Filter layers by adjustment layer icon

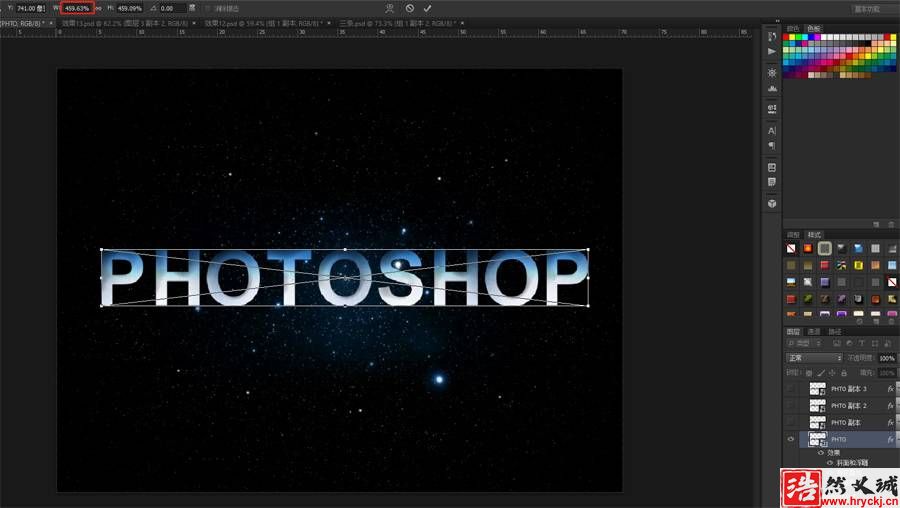(x=849, y=343)
